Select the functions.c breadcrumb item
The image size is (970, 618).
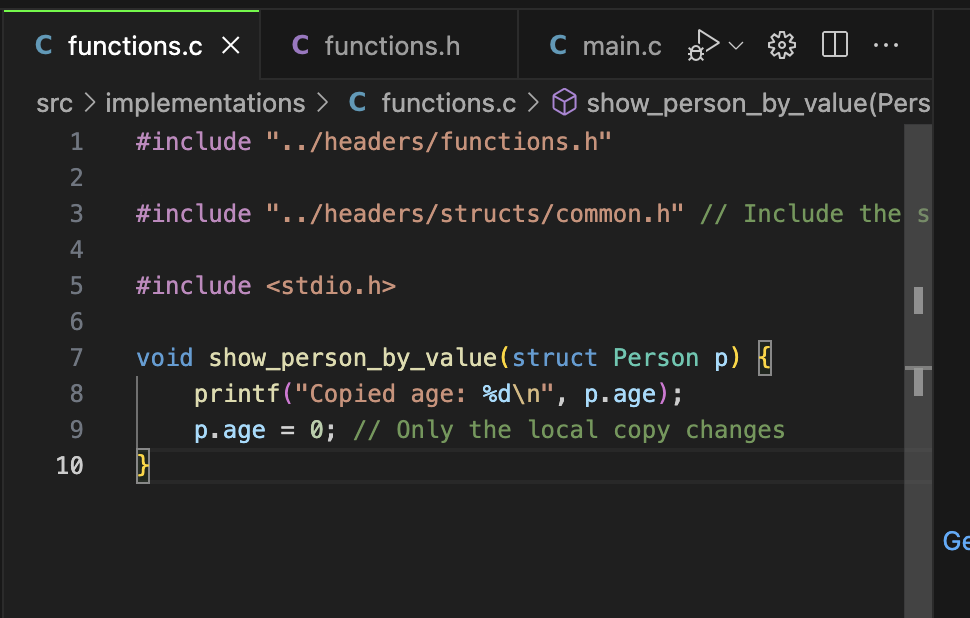(x=448, y=103)
